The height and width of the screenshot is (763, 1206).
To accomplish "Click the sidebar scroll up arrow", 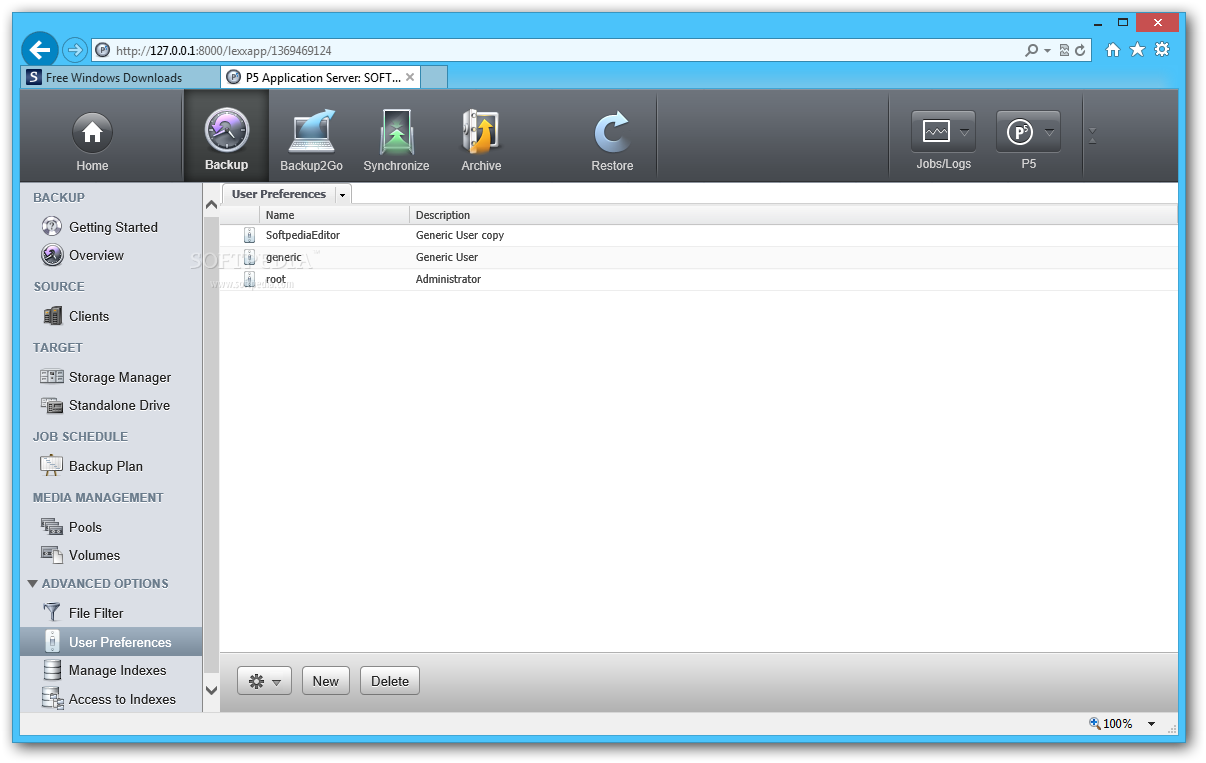I will tap(211, 205).
